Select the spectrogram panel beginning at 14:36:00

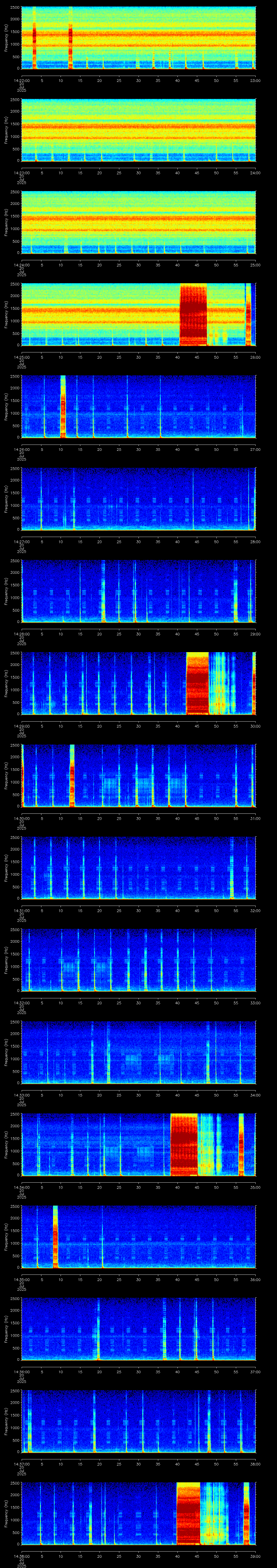138,1329
